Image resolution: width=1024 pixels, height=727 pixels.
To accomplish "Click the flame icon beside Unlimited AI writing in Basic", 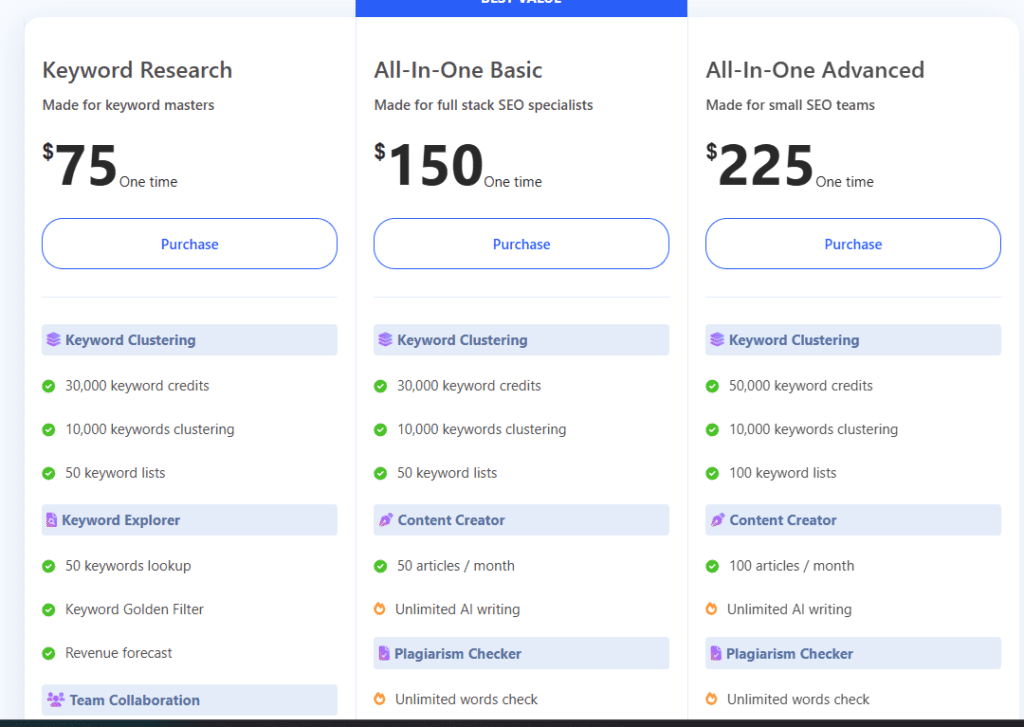I will pyautogui.click(x=380, y=609).
